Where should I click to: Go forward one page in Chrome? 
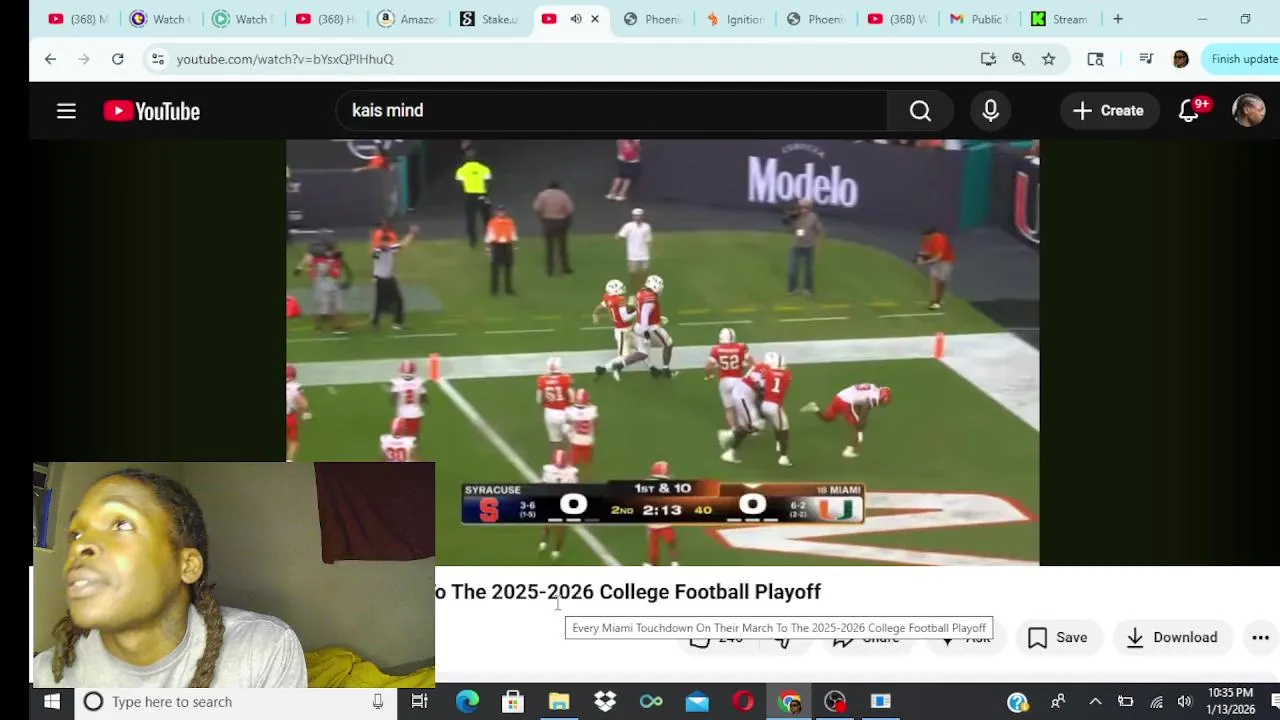[x=84, y=59]
